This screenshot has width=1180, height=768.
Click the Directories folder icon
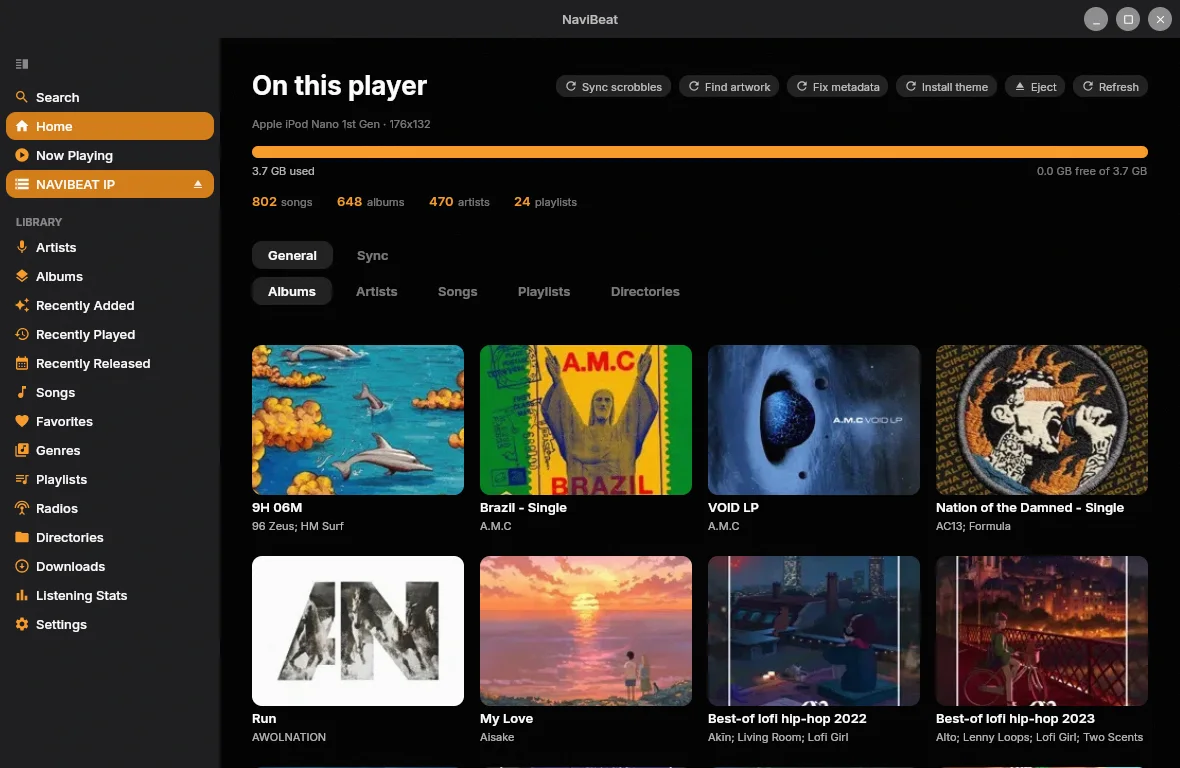[22, 537]
